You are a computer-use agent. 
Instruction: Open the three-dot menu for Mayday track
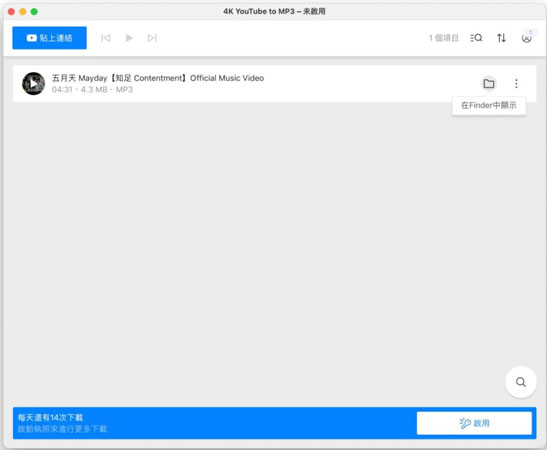click(x=516, y=84)
